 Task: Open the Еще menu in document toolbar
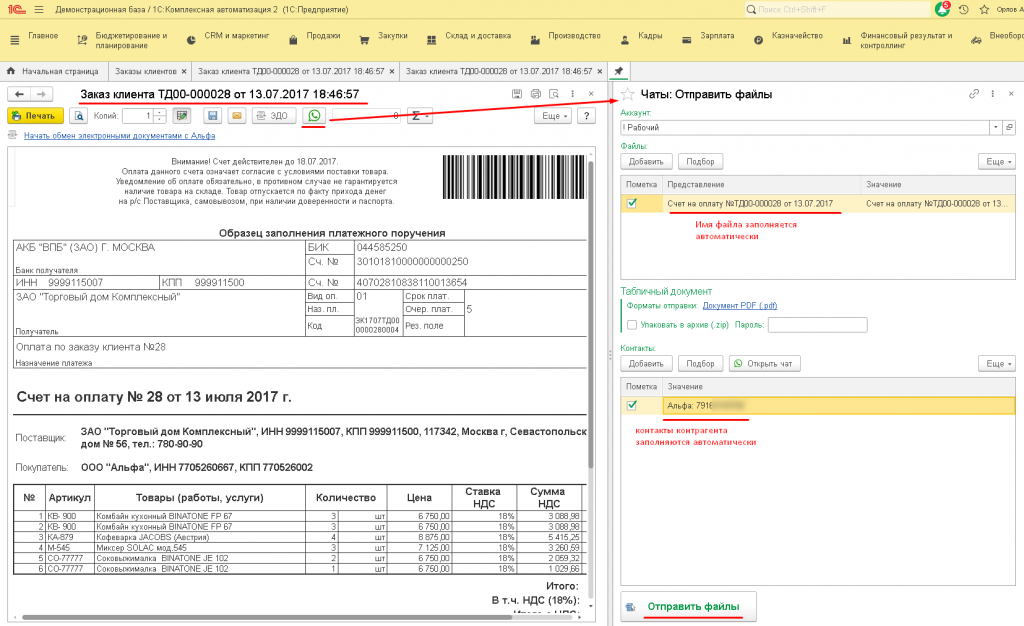point(553,116)
